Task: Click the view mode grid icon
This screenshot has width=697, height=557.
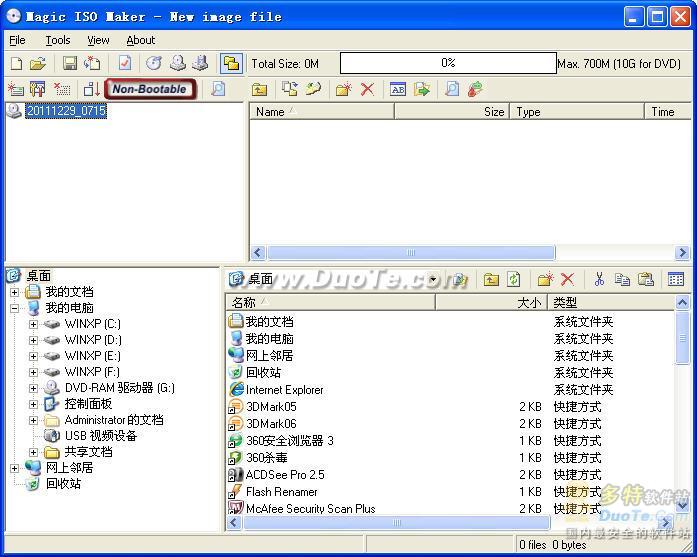Action: 676,279
